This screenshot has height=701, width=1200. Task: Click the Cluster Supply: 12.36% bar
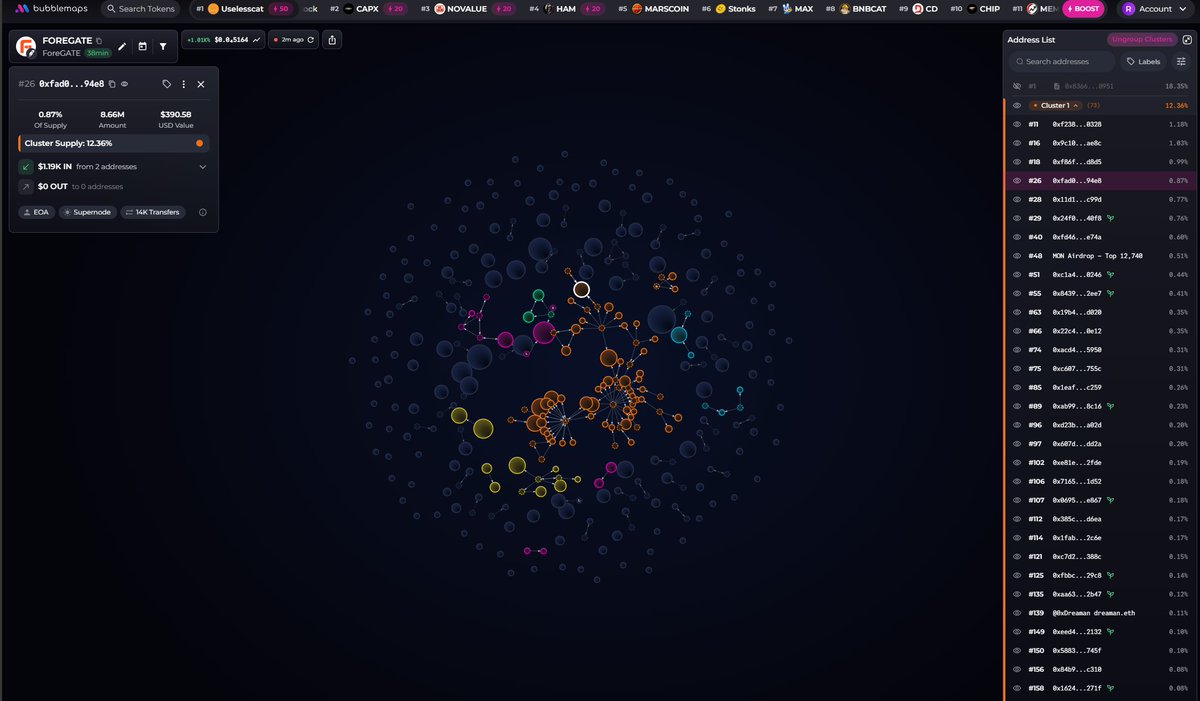coord(113,143)
